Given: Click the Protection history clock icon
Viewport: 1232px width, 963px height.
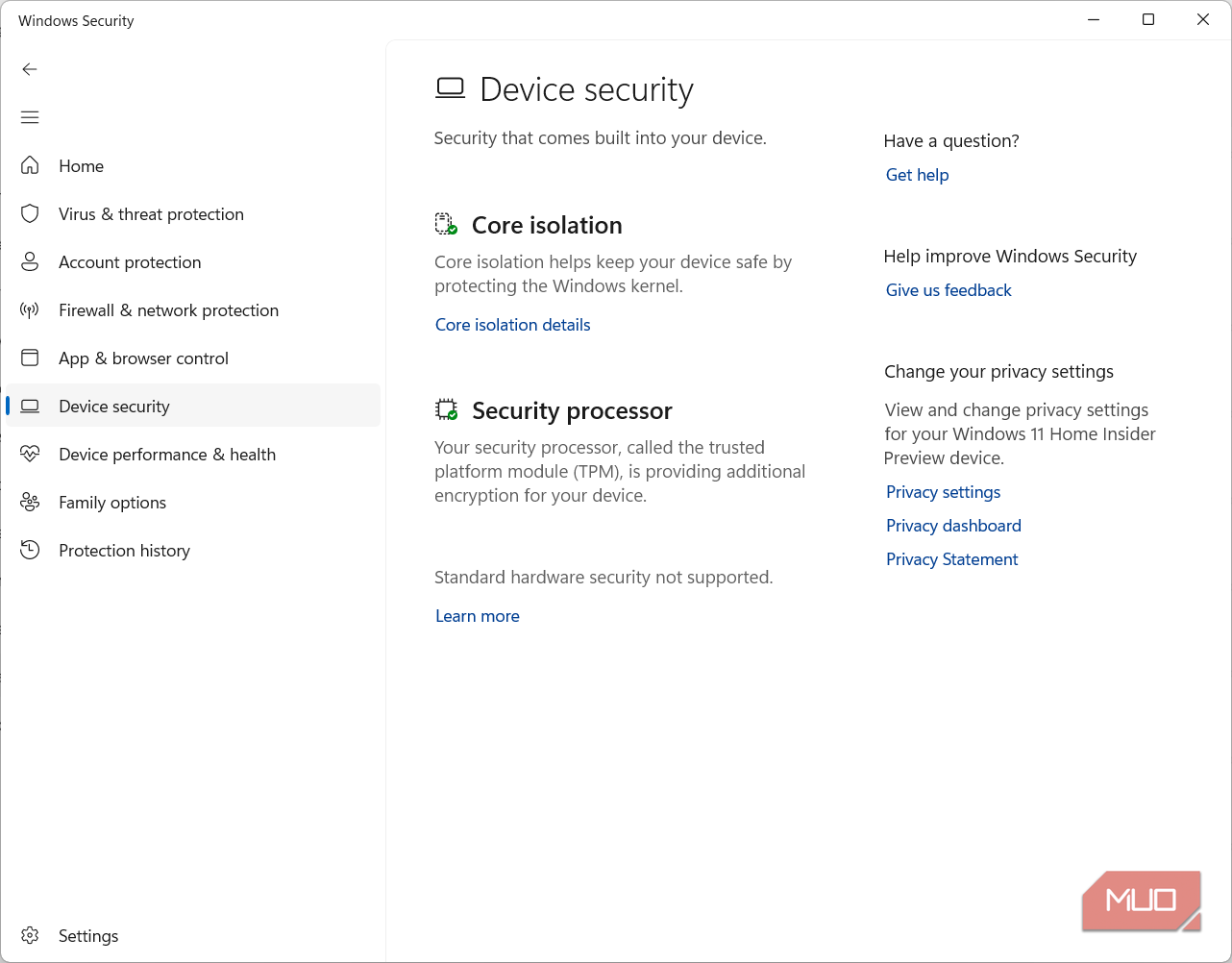Looking at the screenshot, I should click(30, 550).
